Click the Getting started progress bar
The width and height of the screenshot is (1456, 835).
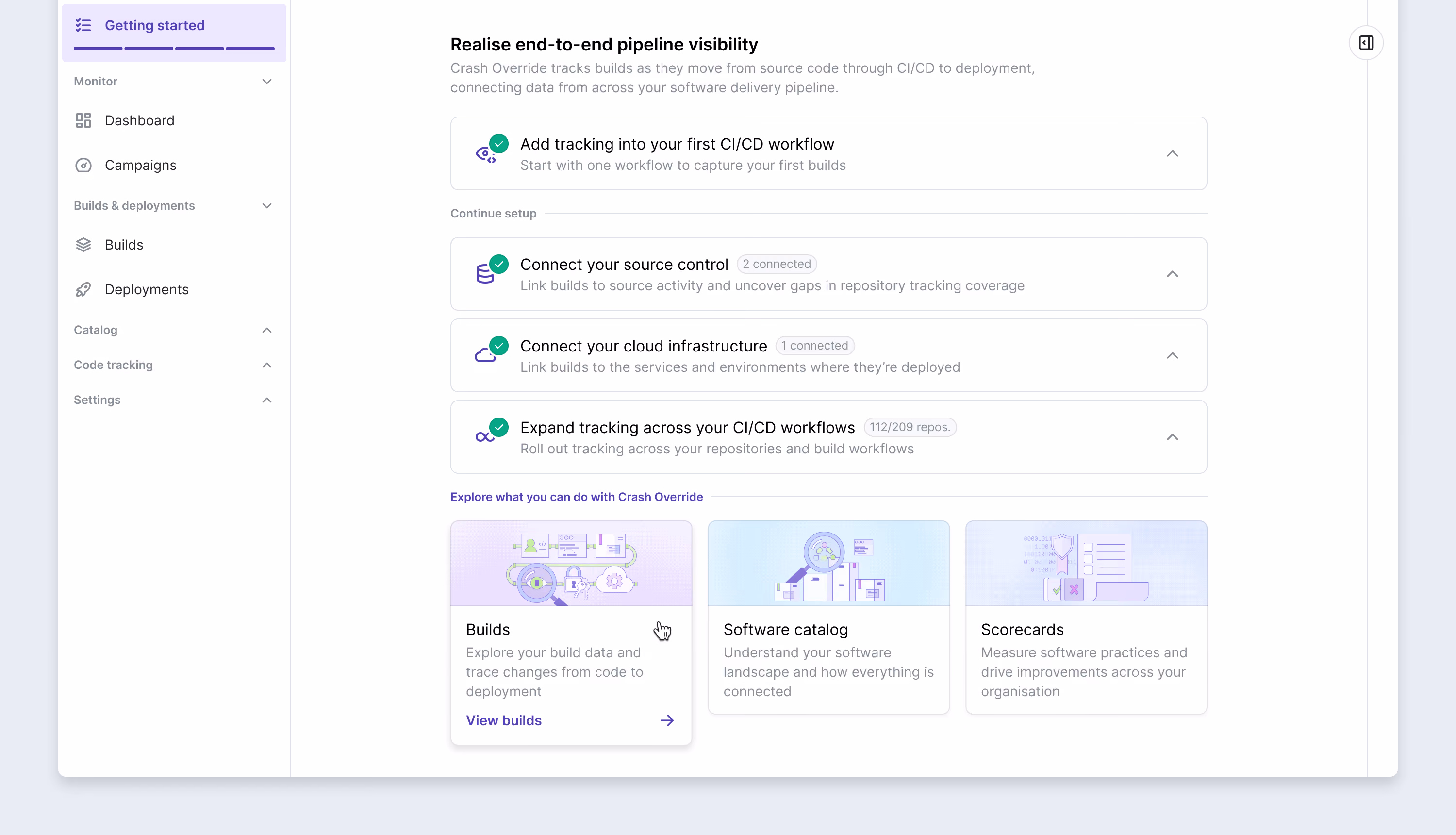pos(174,49)
